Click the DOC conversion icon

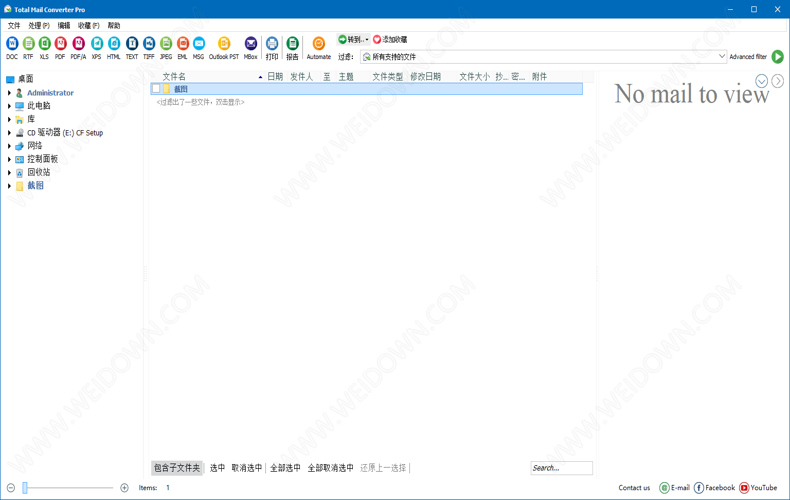click(12, 46)
